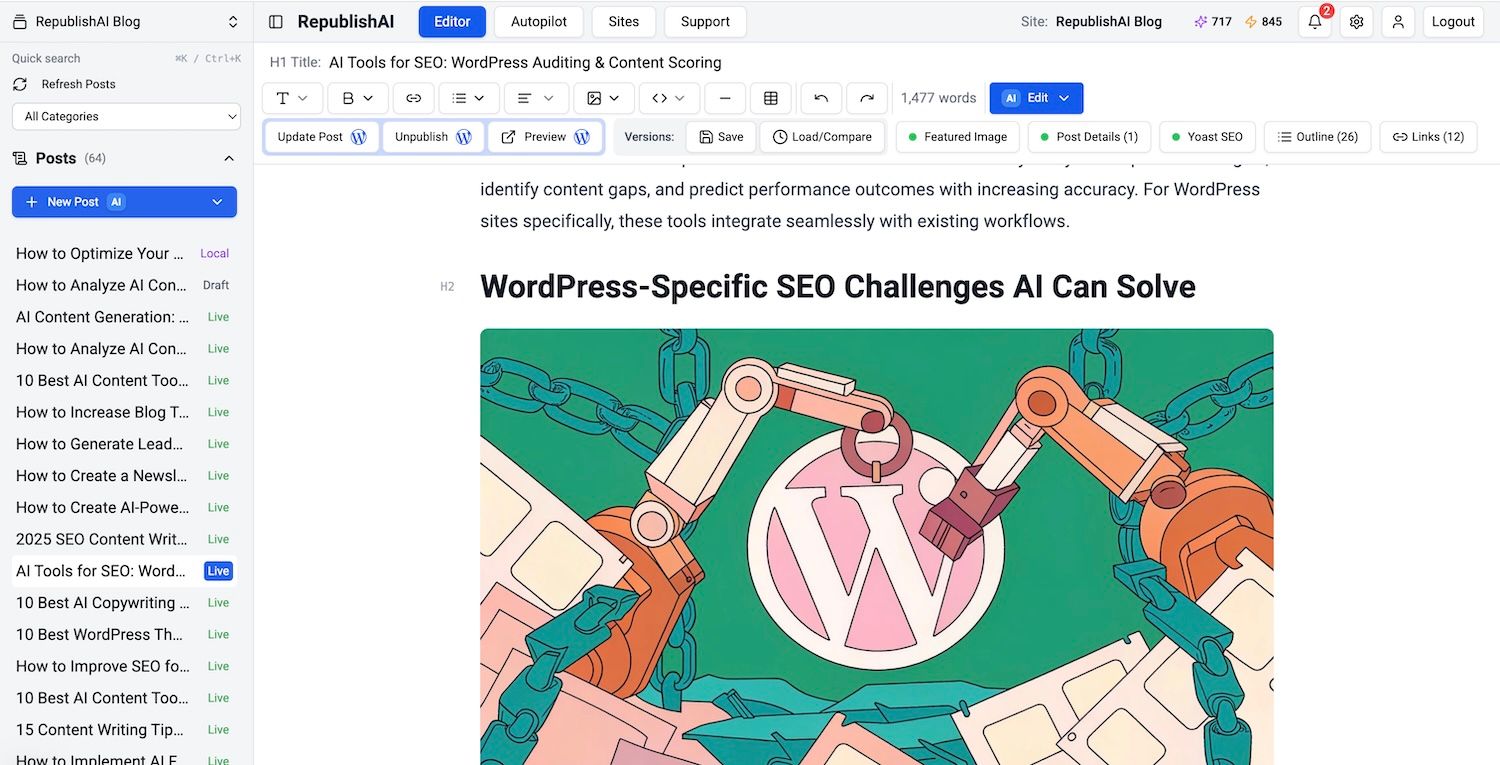This screenshot has width=1500, height=765.
Task: Open the All Categories dropdown
Action: pyautogui.click(x=126, y=116)
